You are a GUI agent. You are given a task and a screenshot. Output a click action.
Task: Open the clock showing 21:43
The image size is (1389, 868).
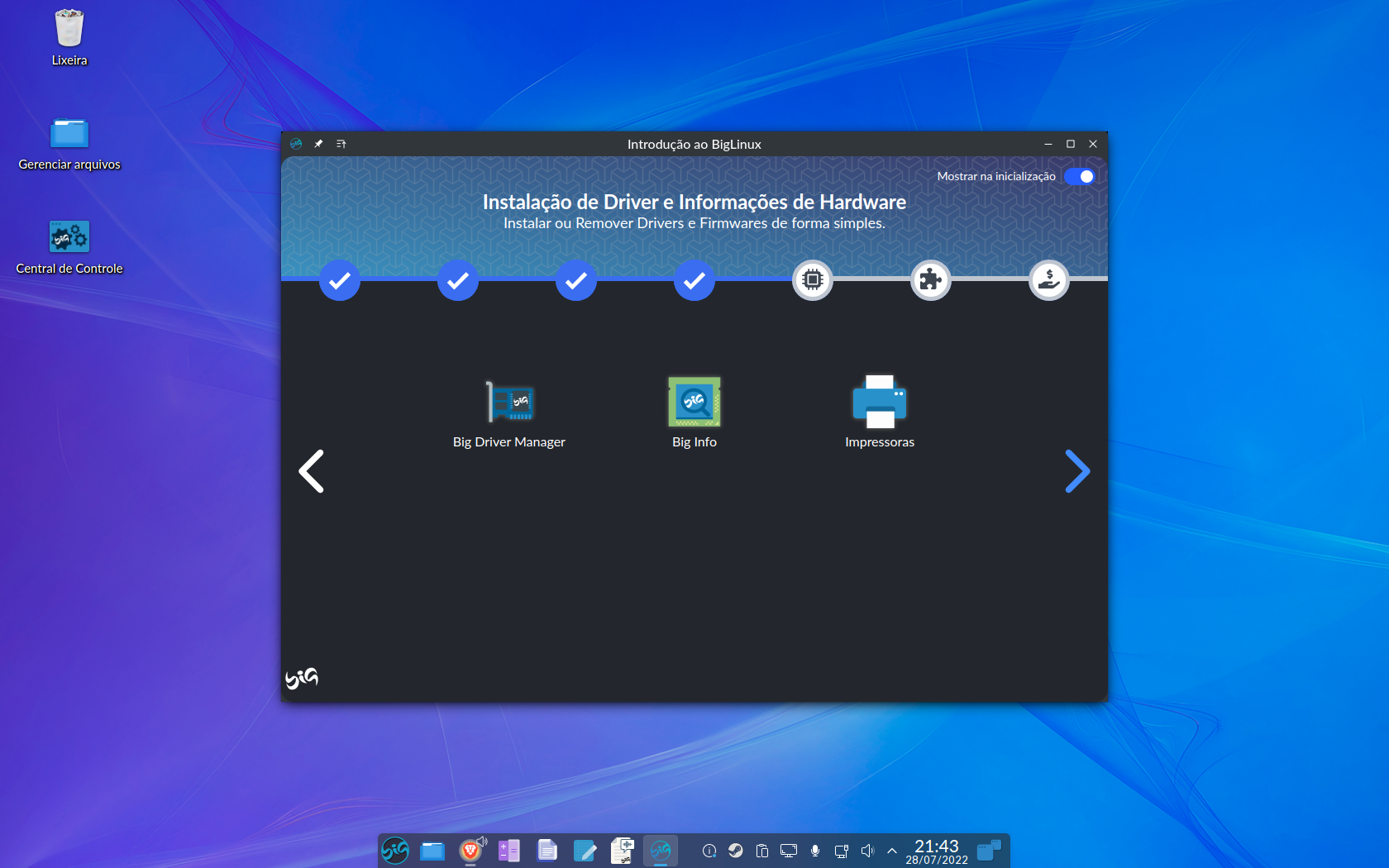[x=937, y=851]
